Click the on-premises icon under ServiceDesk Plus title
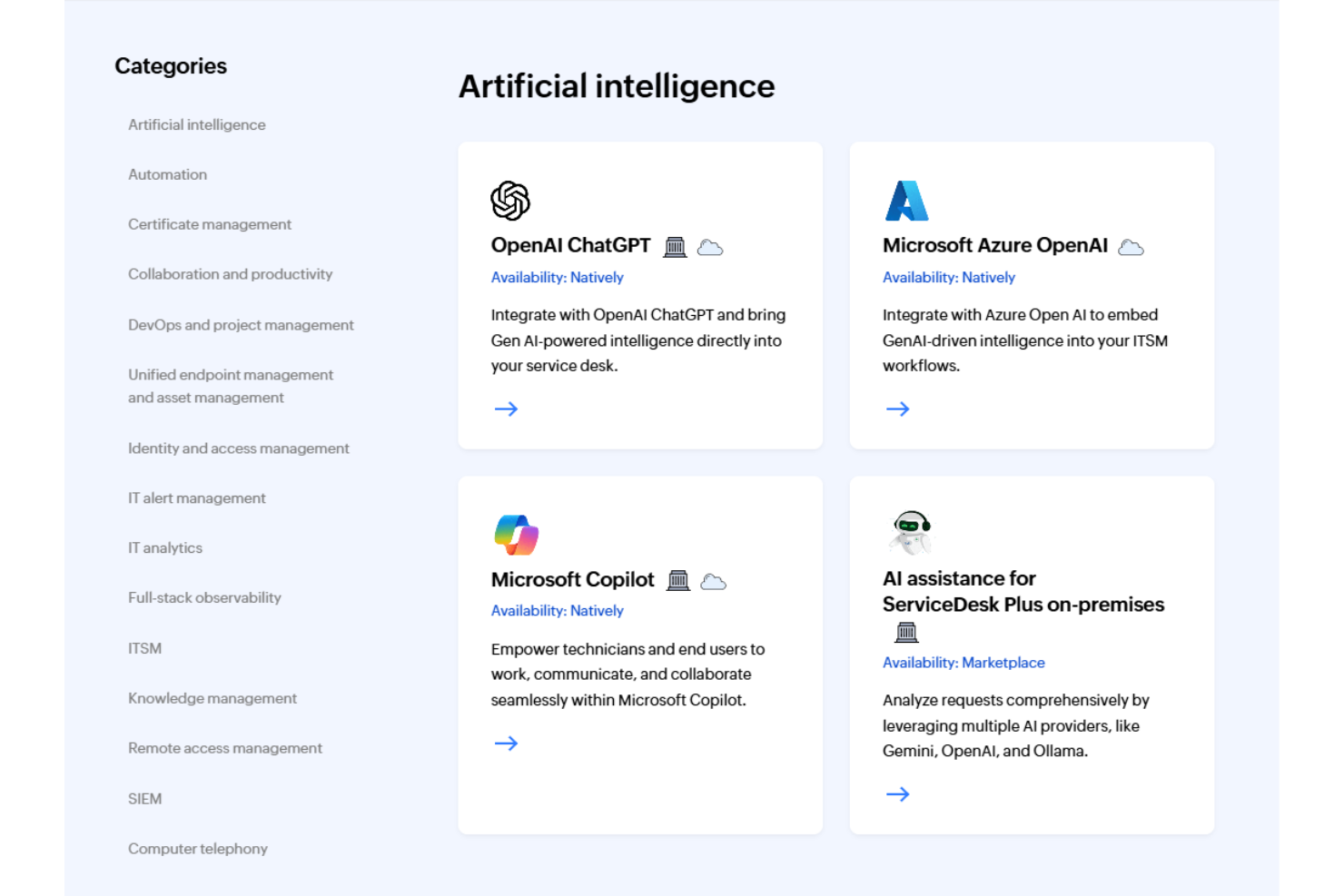This screenshot has width=1344, height=896. [906, 632]
